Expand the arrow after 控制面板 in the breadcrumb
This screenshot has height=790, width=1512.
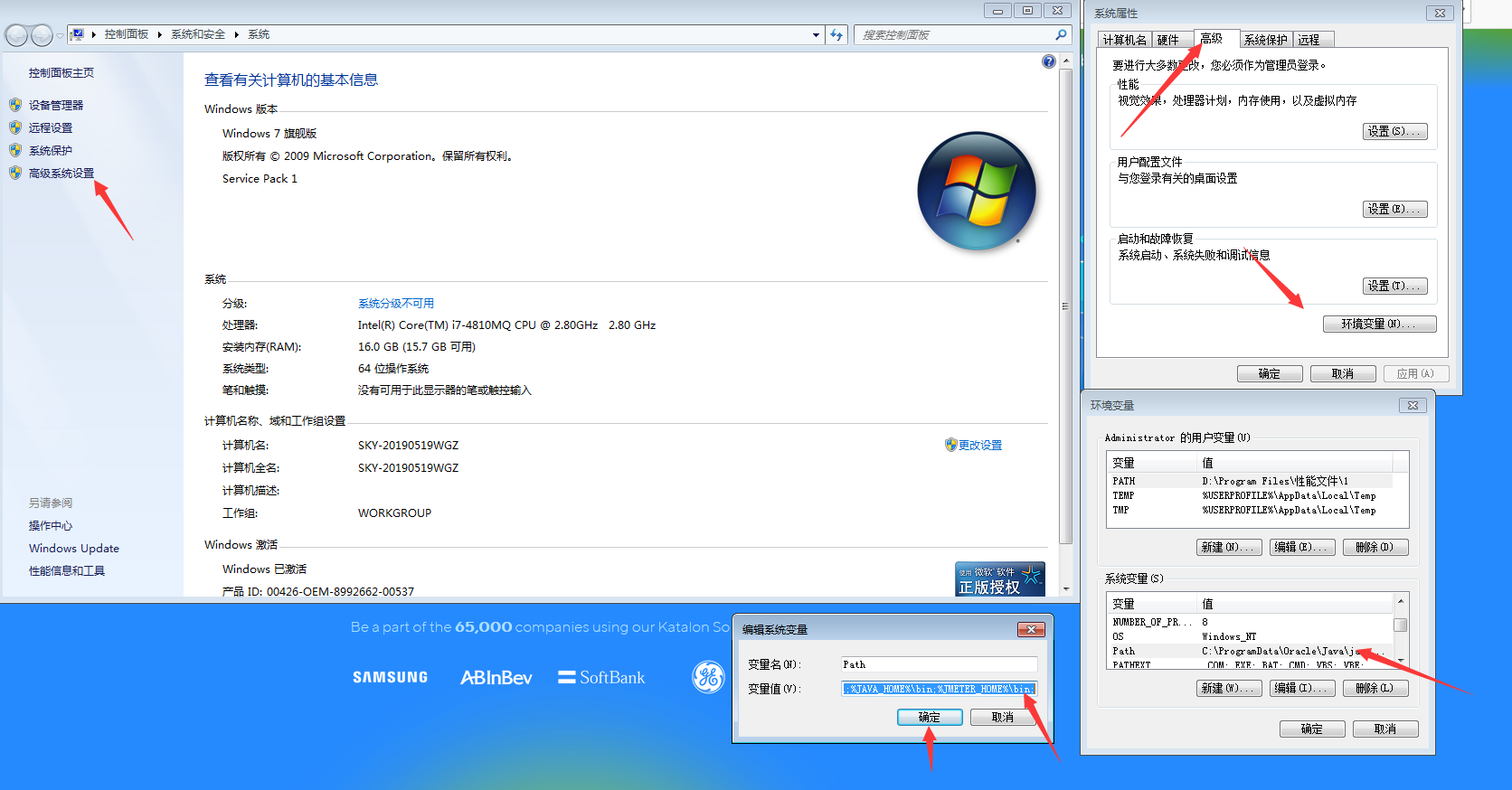pyautogui.click(x=160, y=34)
